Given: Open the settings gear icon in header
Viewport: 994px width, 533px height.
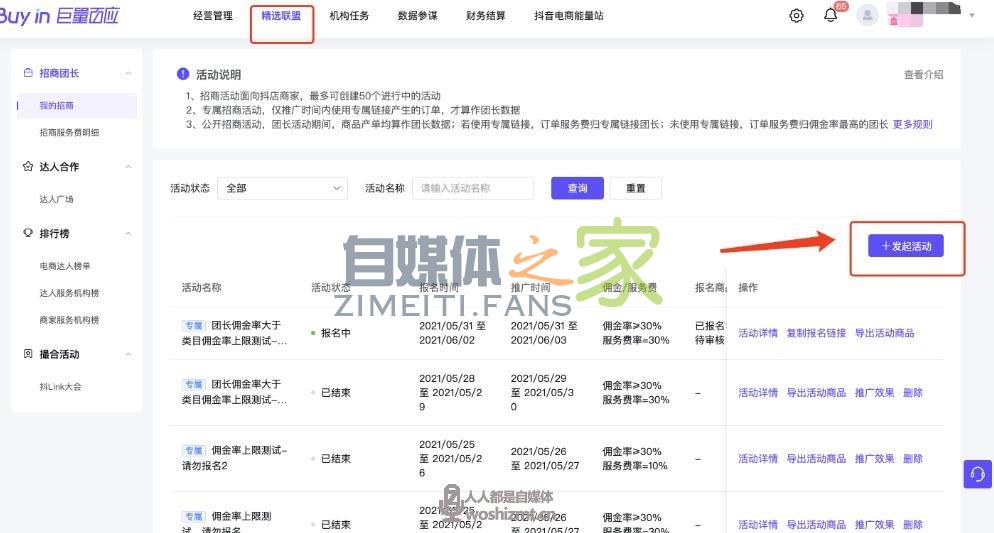Looking at the screenshot, I should pos(796,16).
